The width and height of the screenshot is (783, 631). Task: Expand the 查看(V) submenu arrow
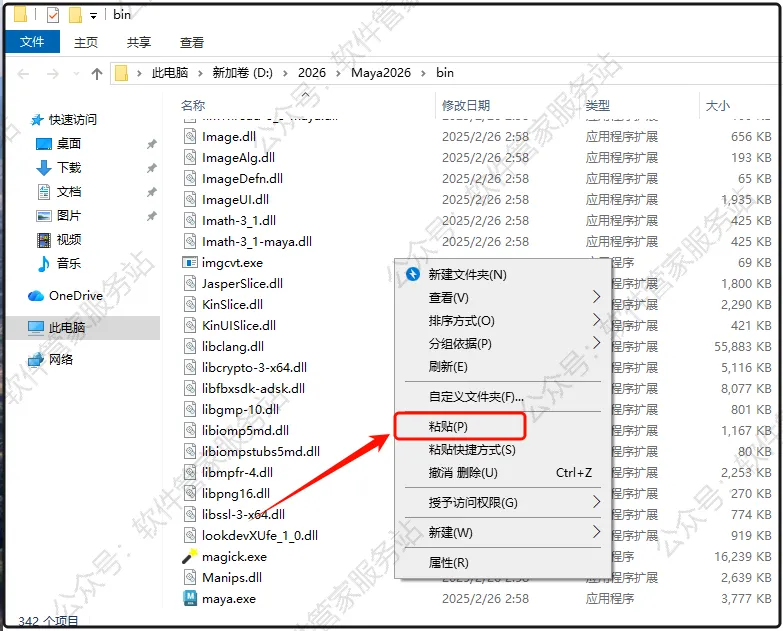pyautogui.click(x=596, y=297)
